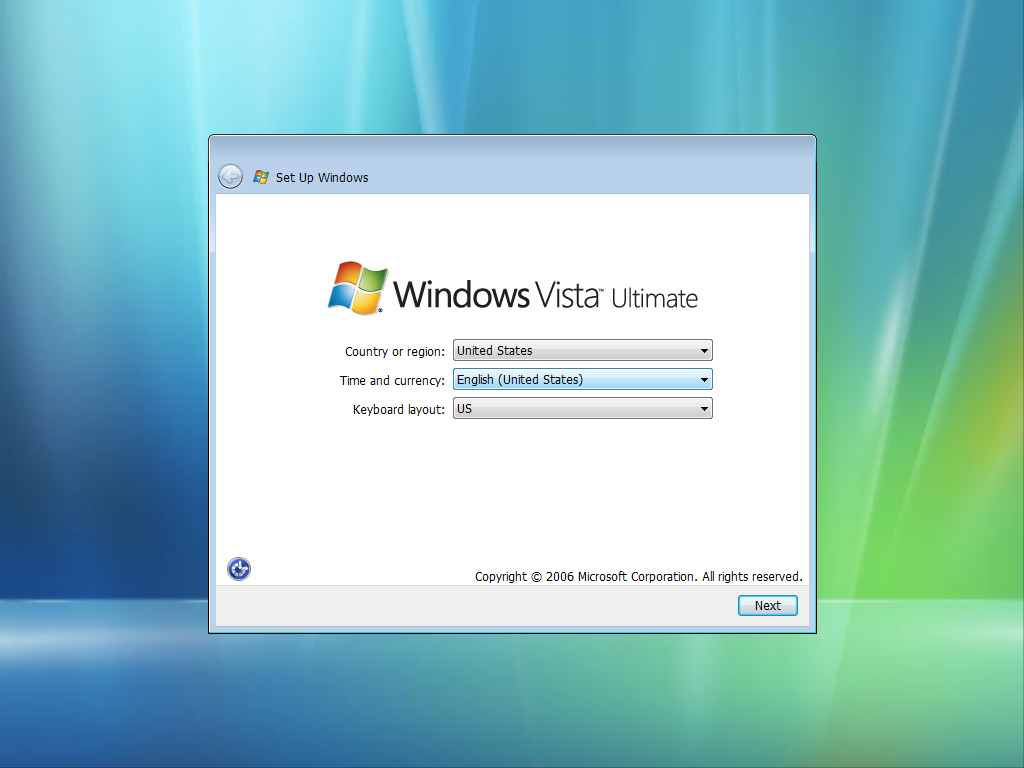Open the Time and currency dropdown
Viewport: 1024px width, 768px height.
coord(583,379)
